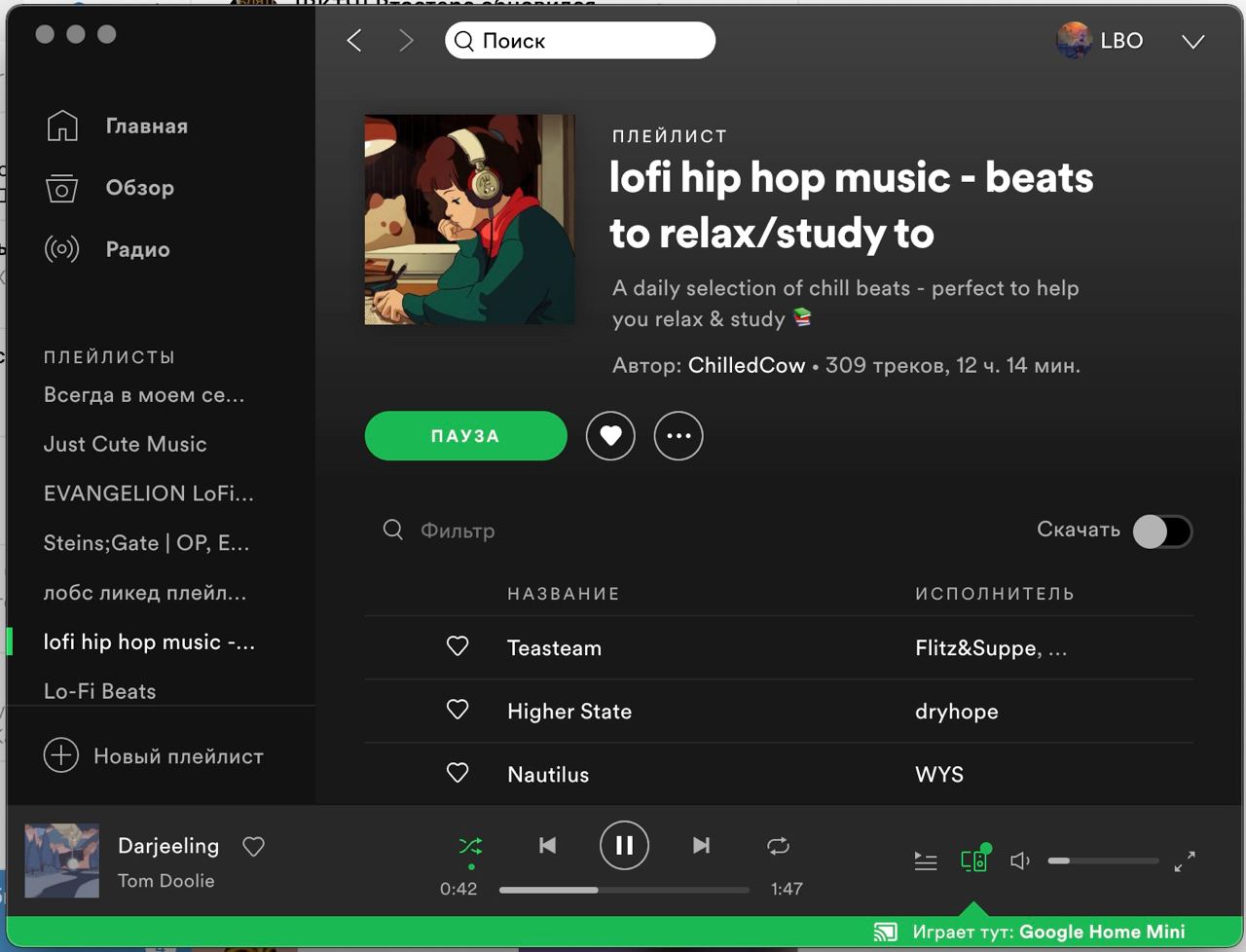The width and height of the screenshot is (1246, 952).
Task: Open the three-dots playlist options
Action: click(678, 436)
